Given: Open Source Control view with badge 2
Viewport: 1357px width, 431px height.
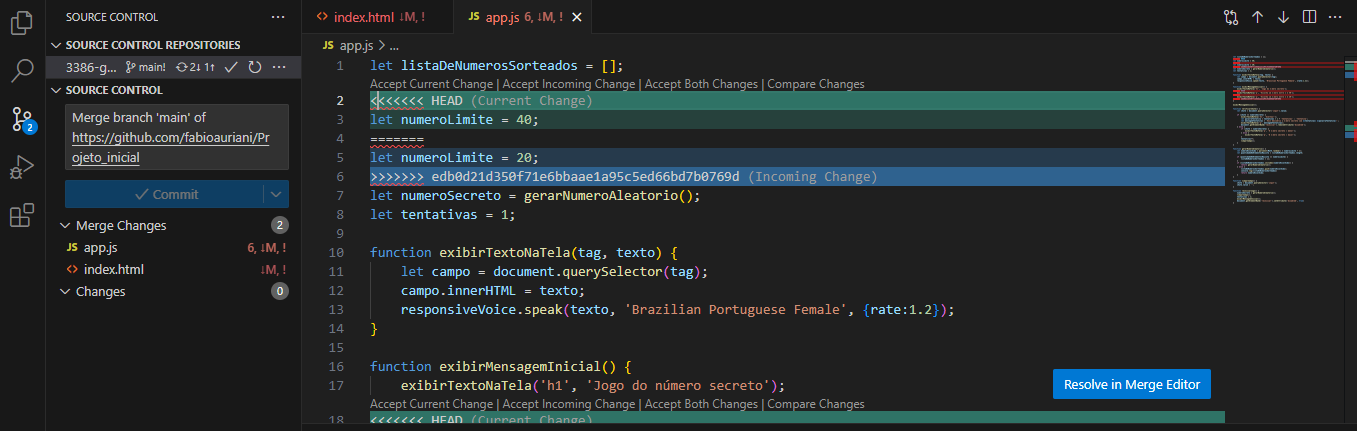Looking at the screenshot, I should (x=22, y=119).
